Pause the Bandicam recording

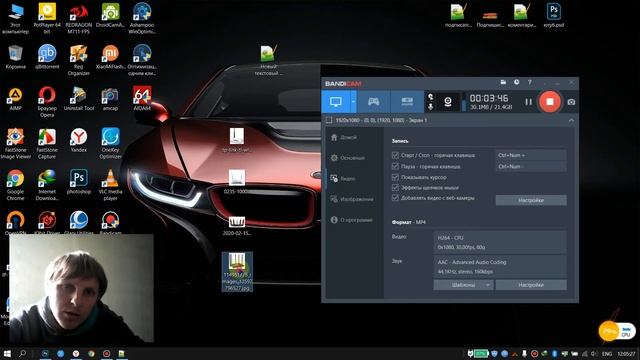tap(529, 102)
